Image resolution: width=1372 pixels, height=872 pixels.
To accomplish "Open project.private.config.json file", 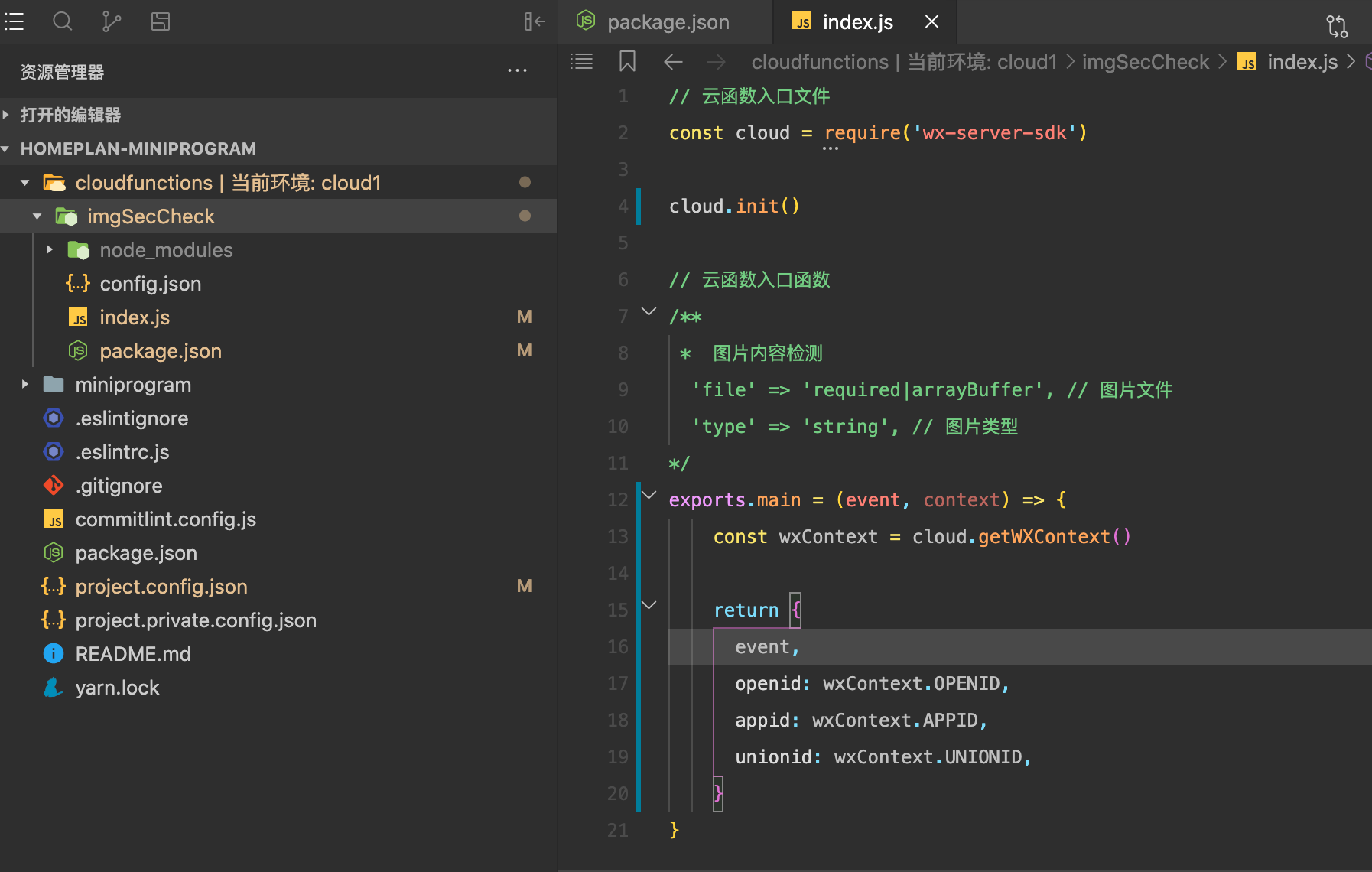I will coord(278,620).
